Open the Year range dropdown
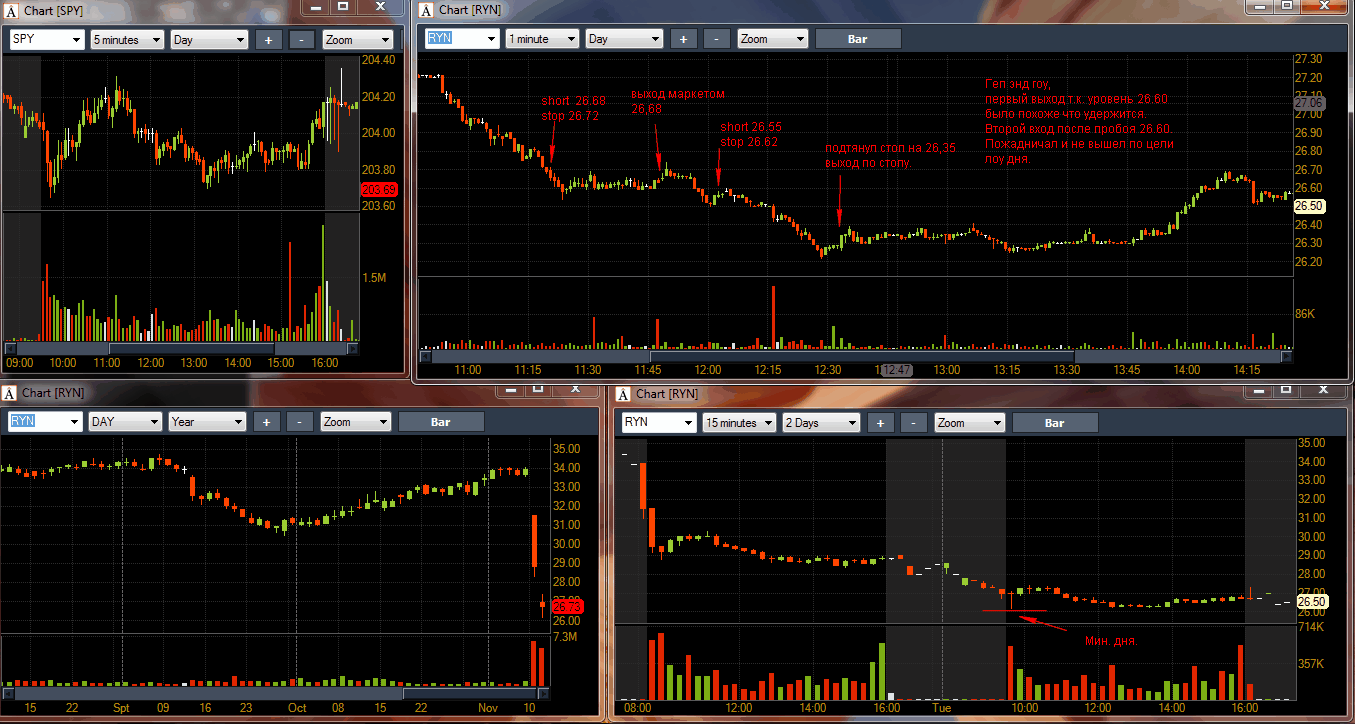This screenshot has width=1355, height=724. (207, 422)
